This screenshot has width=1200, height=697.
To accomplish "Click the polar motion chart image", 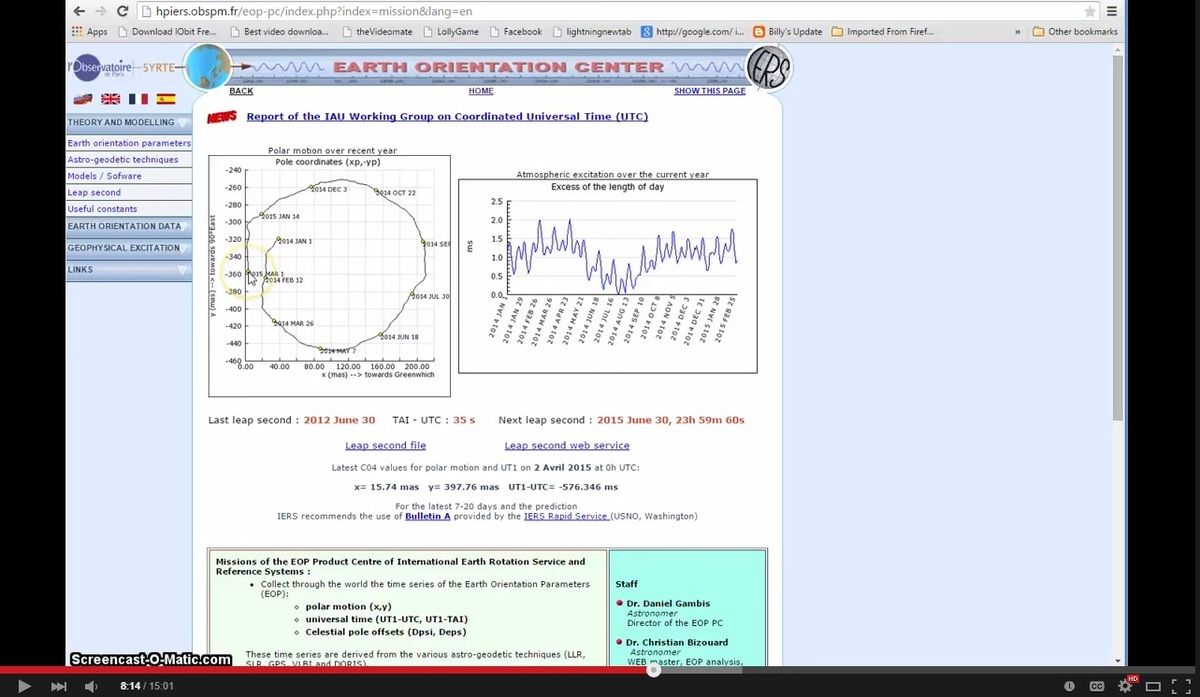I will (329, 275).
